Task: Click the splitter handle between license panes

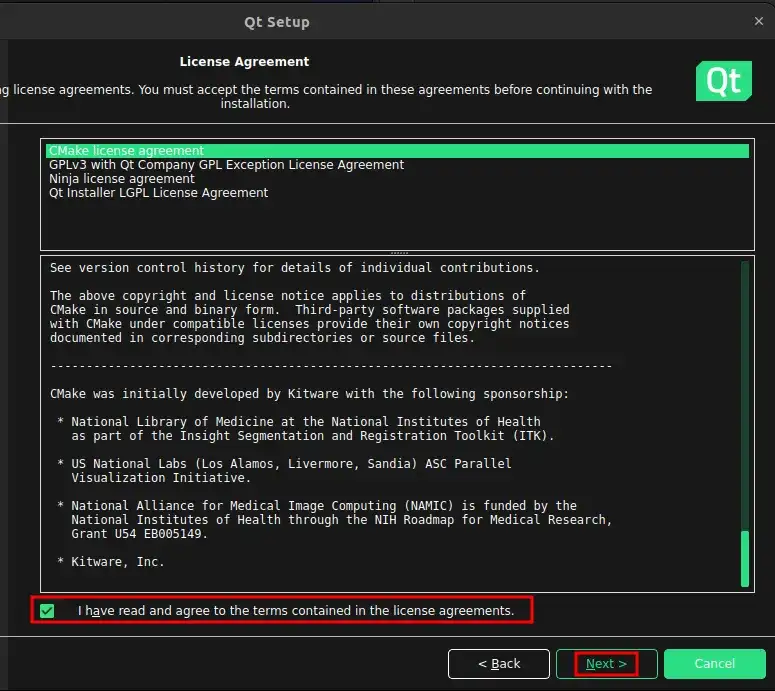Action: 399,253
